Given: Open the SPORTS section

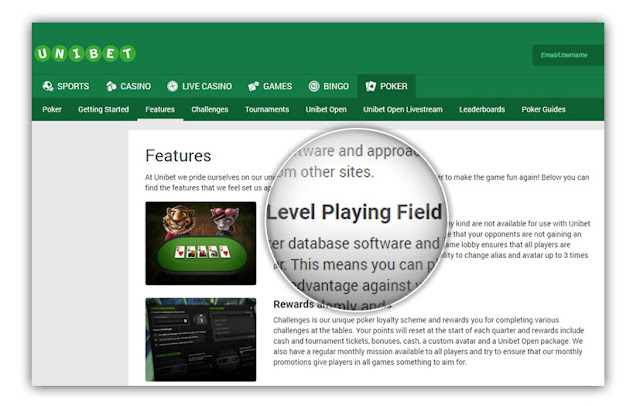Looking at the screenshot, I should [65, 86].
